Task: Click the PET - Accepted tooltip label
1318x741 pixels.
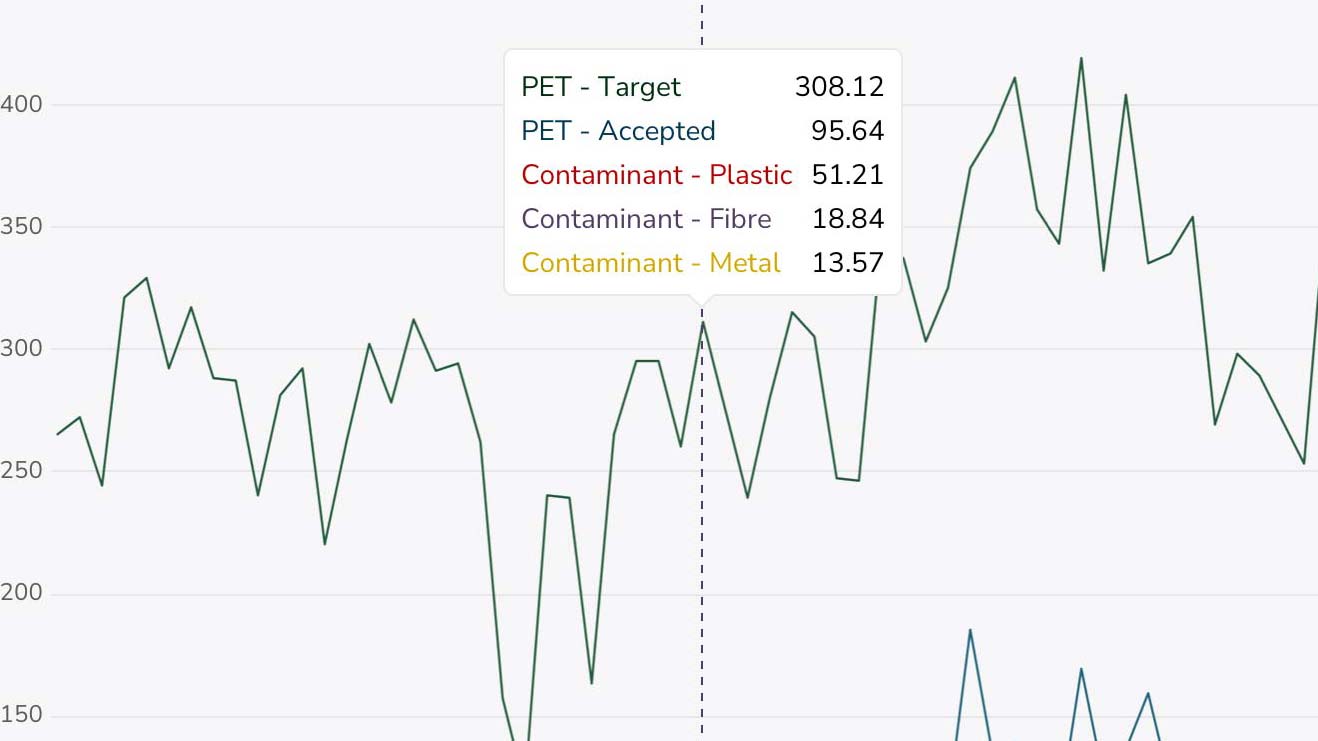Action: 618,131
